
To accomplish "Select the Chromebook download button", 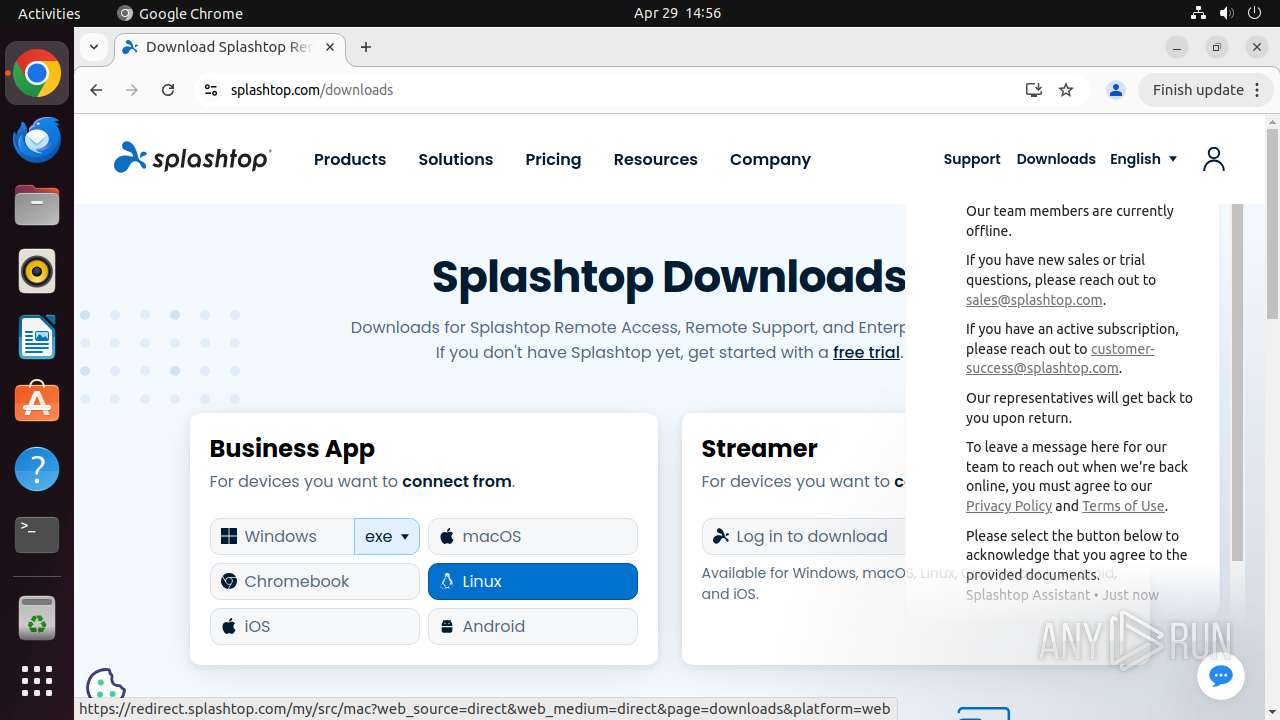I will point(315,581).
